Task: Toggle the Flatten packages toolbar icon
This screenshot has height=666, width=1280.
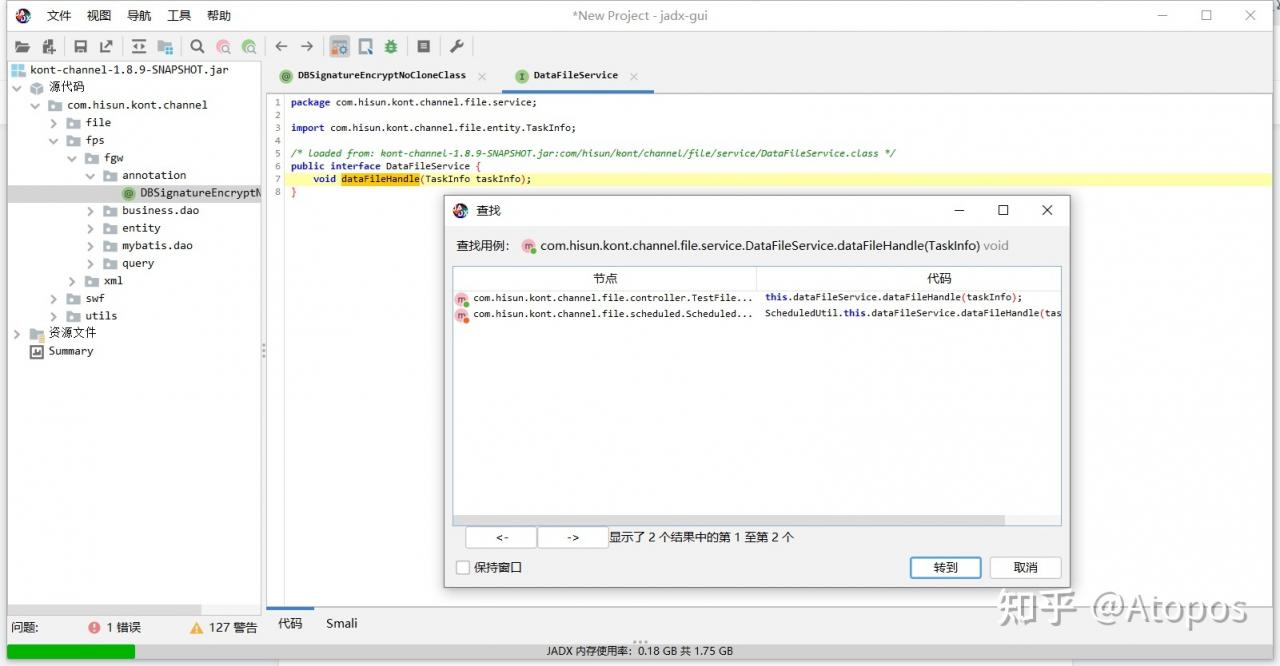Action: point(165,46)
